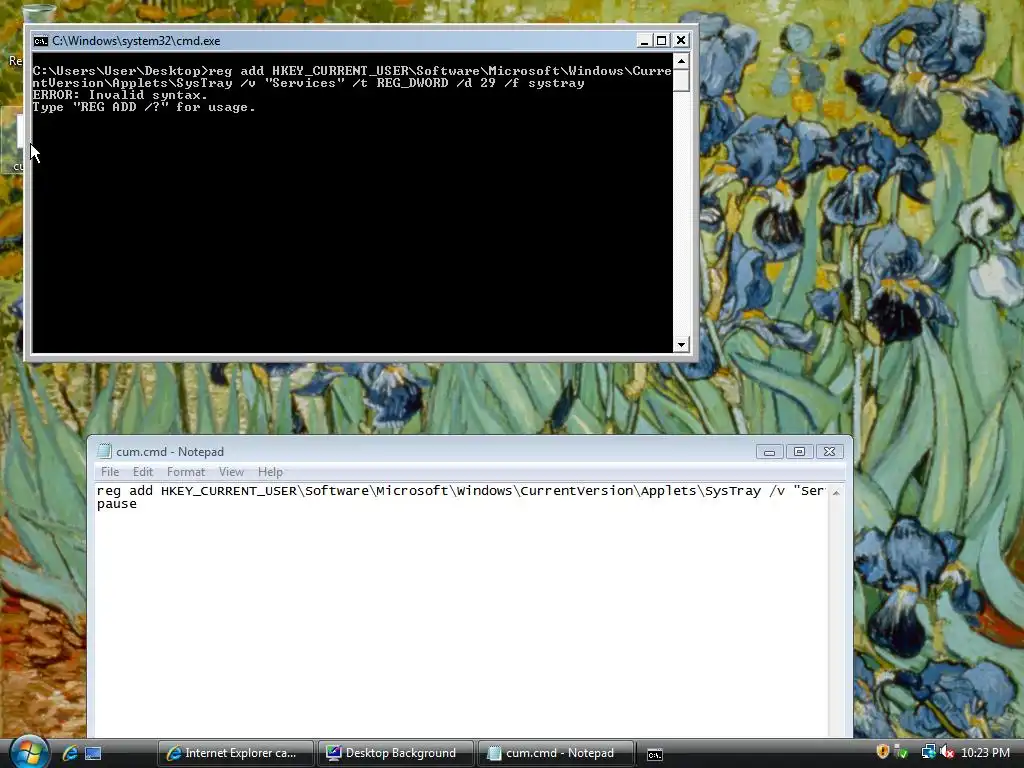Open the Windows Security Center shield tray icon
Image resolution: width=1024 pixels, height=768 pixels.
882,752
